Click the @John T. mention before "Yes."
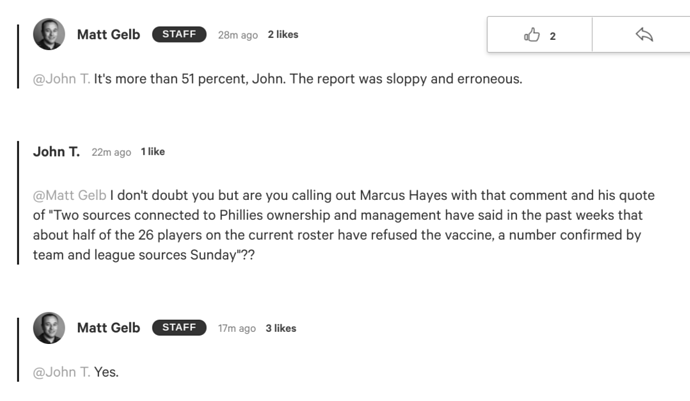 tap(62, 372)
